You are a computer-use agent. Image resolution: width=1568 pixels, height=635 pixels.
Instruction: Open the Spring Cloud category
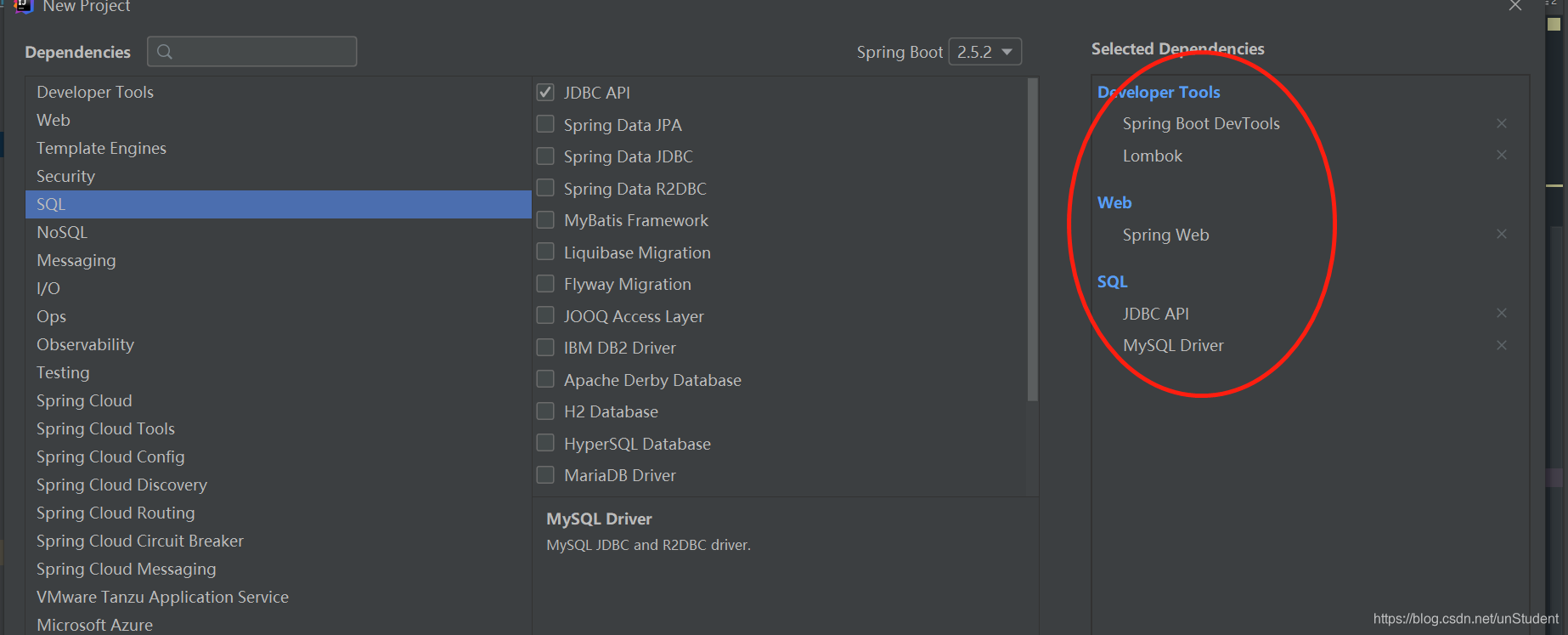(279, 400)
